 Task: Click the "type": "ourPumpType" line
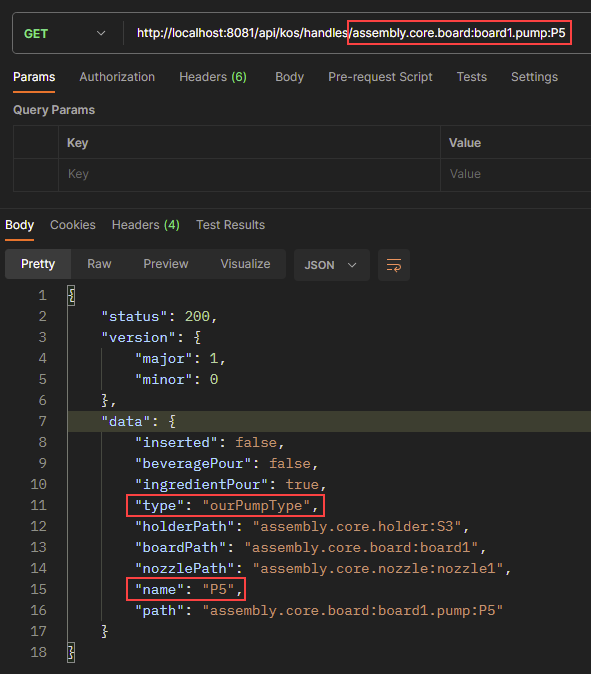click(226, 506)
